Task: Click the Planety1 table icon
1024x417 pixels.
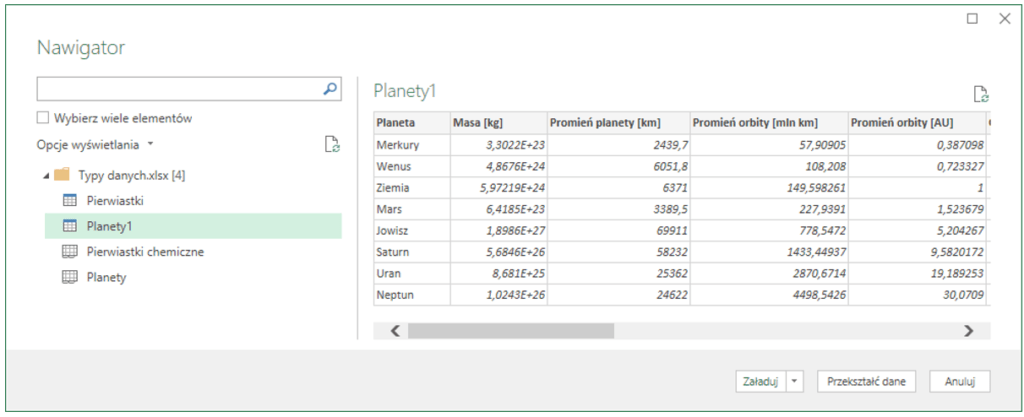Action: click(70, 226)
